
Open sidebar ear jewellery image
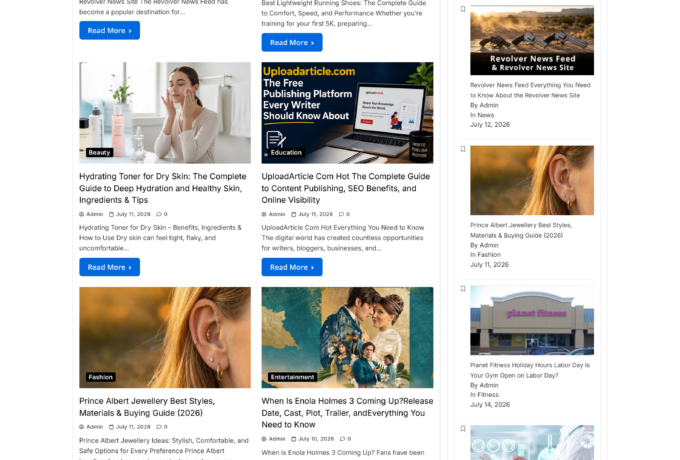[x=532, y=180]
